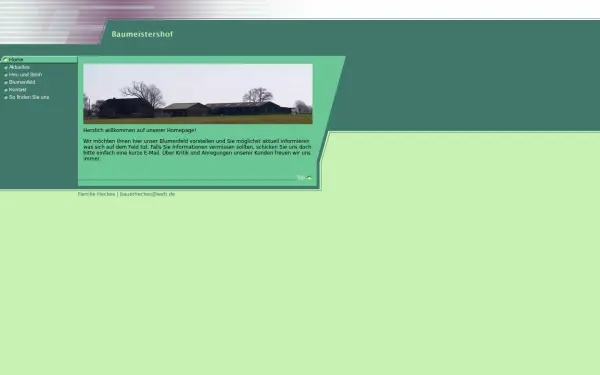
Task: Open the Blumenfeld menu entry
Action: click(22, 82)
